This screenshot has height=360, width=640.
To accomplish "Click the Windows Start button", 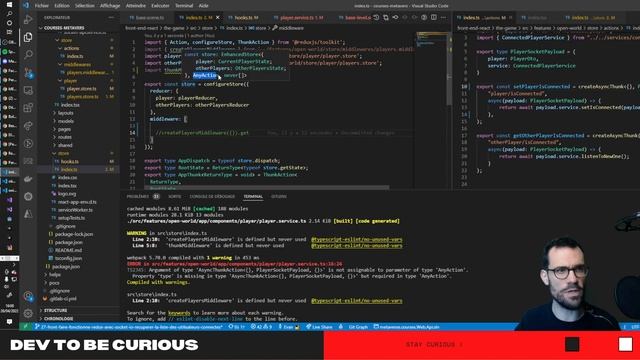I will coord(9,4).
